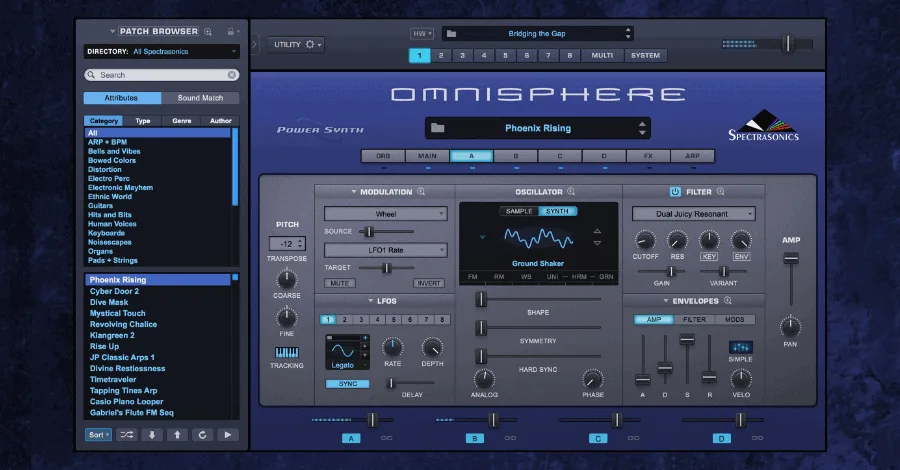The height and width of the screenshot is (470, 900).
Task: Open the modulation source Wheel dropdown
Action: coord(386,214)
